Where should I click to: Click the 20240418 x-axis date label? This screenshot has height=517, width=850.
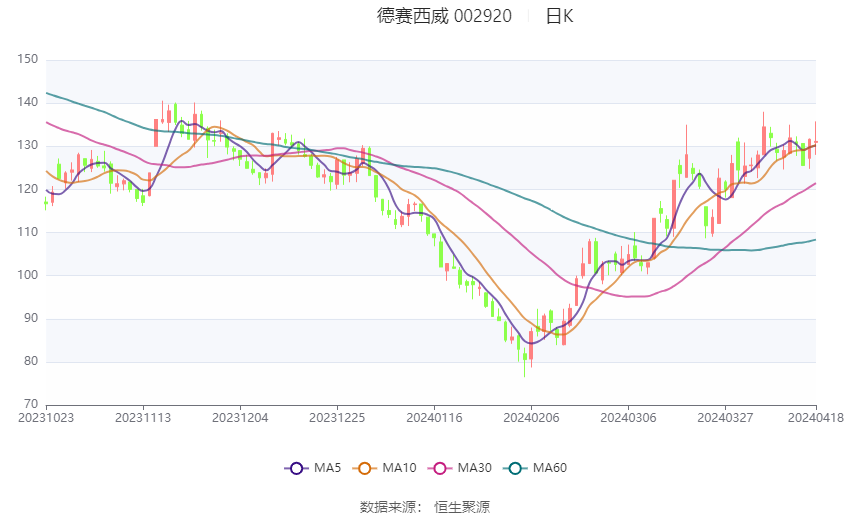coord(816,418)
